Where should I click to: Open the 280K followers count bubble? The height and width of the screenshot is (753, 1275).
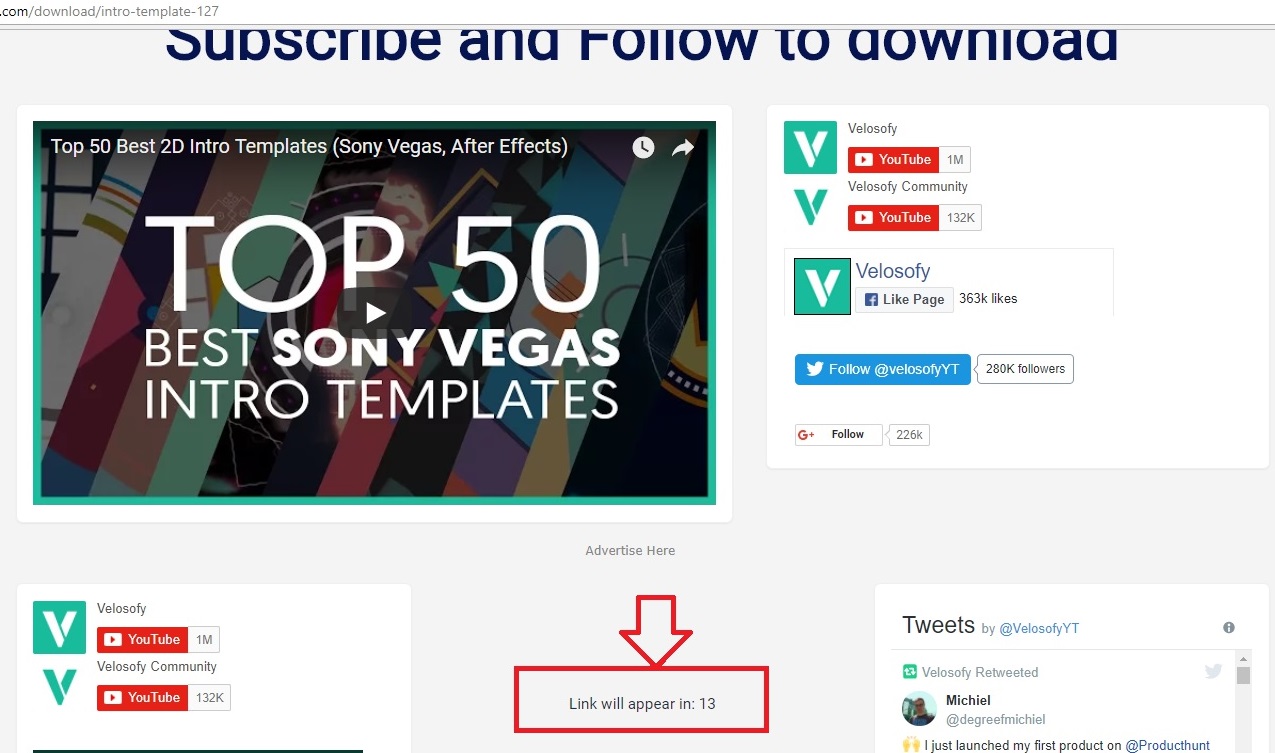(1025, 369)
